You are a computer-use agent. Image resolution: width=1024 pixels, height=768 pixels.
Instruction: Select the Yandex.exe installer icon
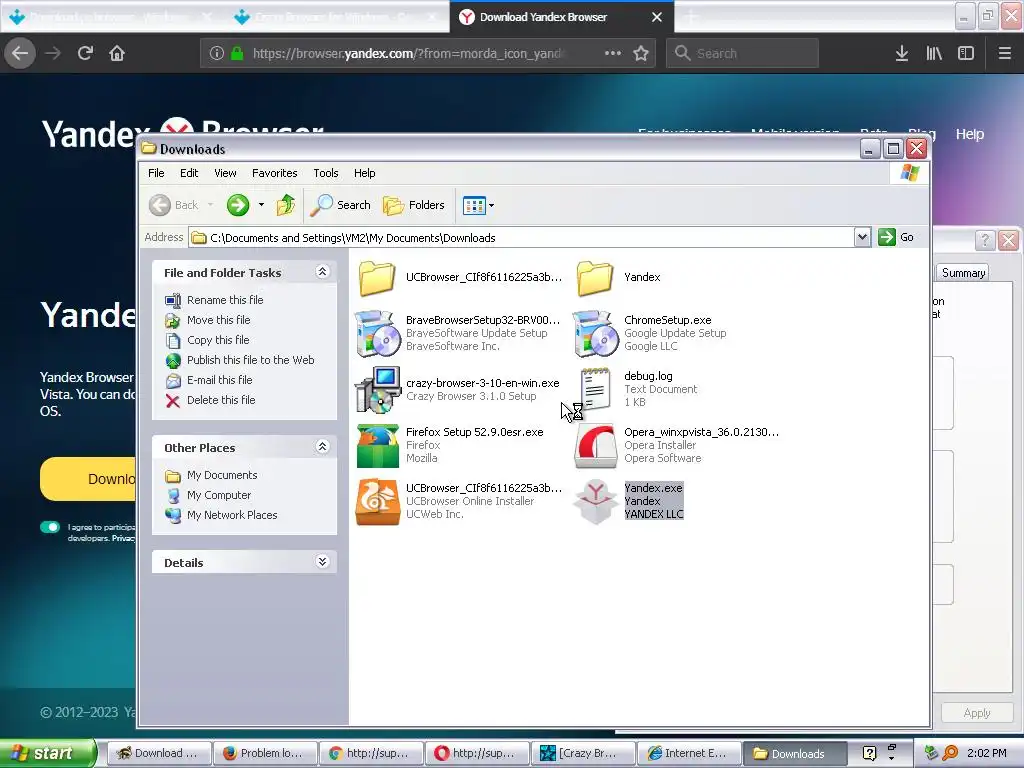(x=595, y=502)
